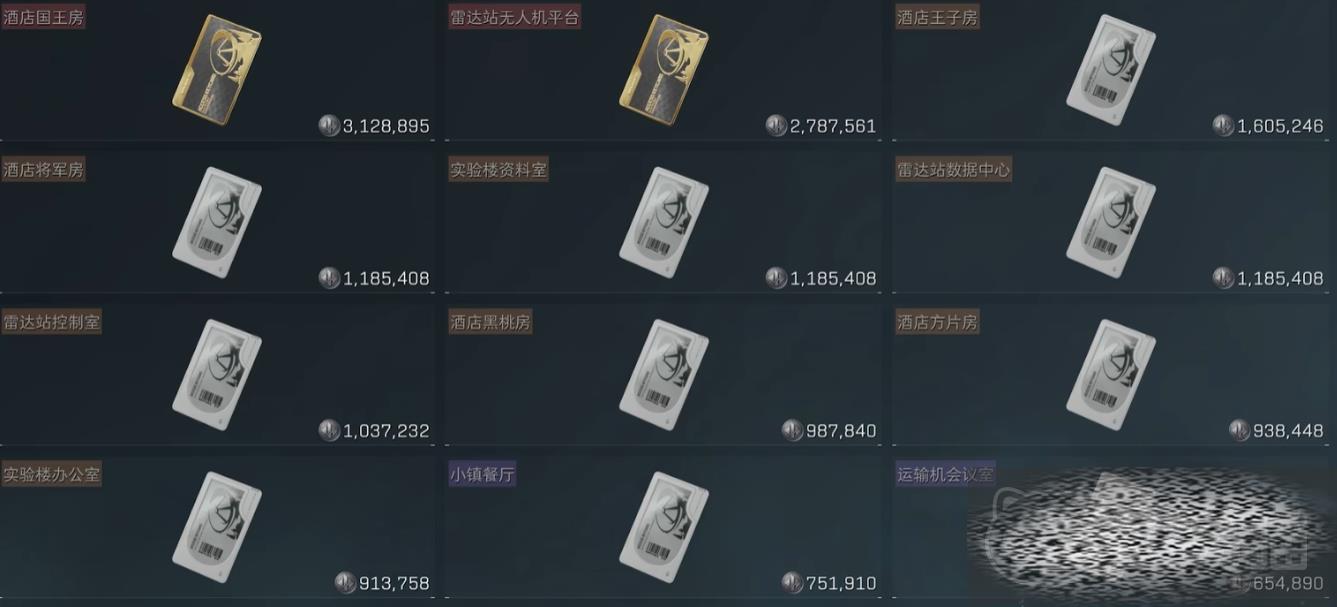Choose the 酒店方片房 keycard icon
This screenshot has height=607, width=1337.
(1111, 375)
